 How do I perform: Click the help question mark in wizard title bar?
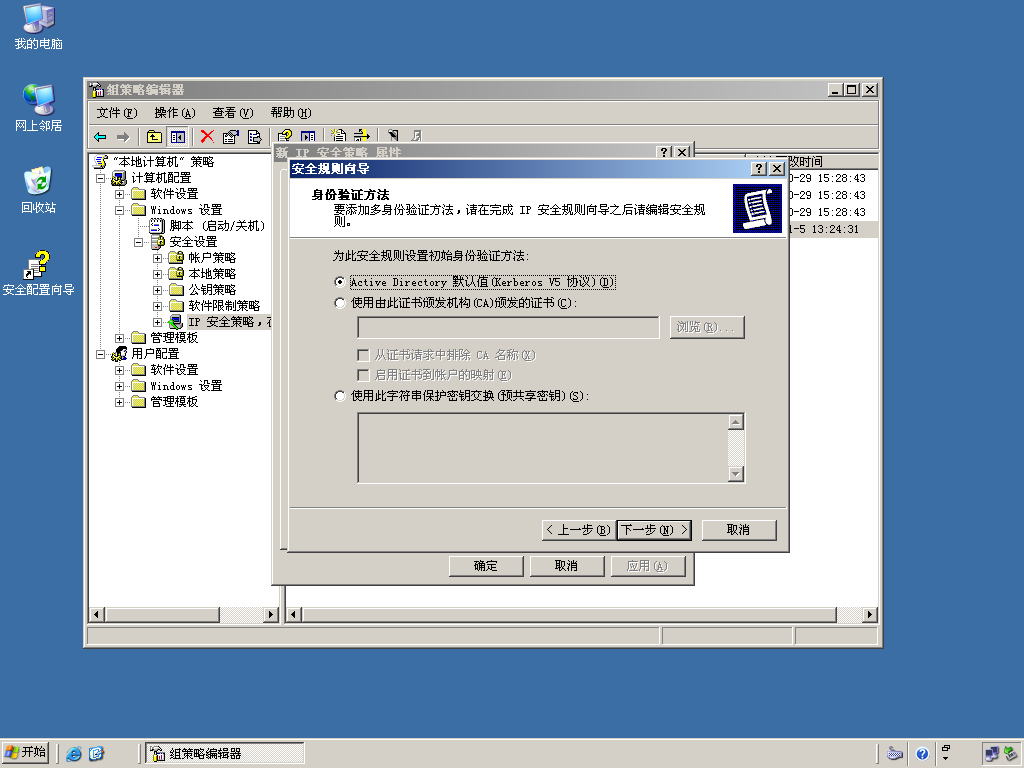click(758, 168)
